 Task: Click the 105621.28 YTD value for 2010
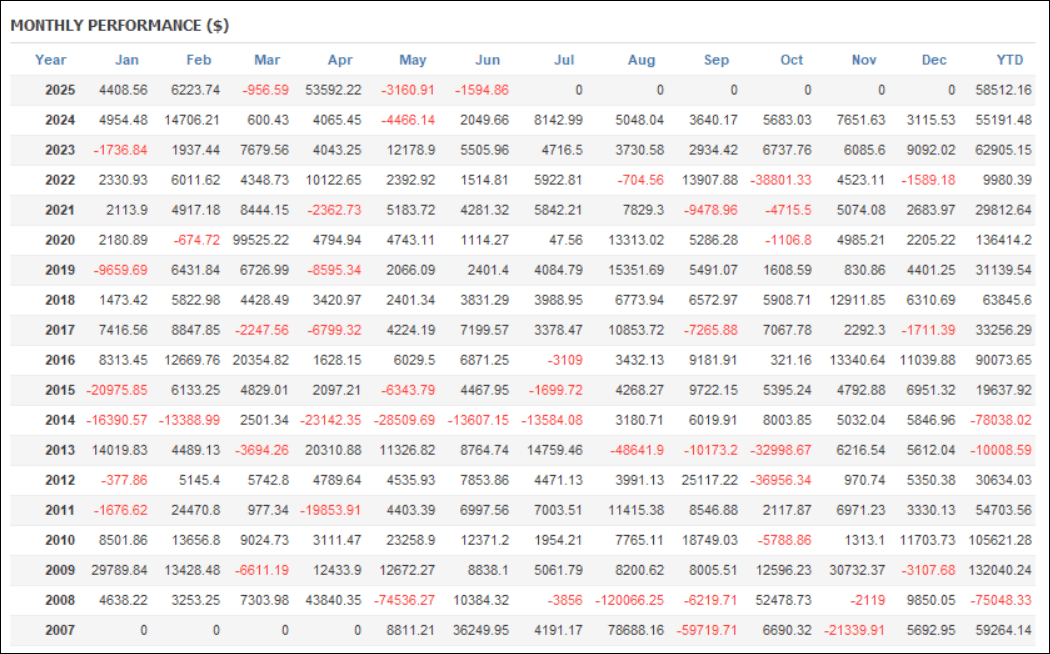pyautogui.click(x=1000, y=540)
